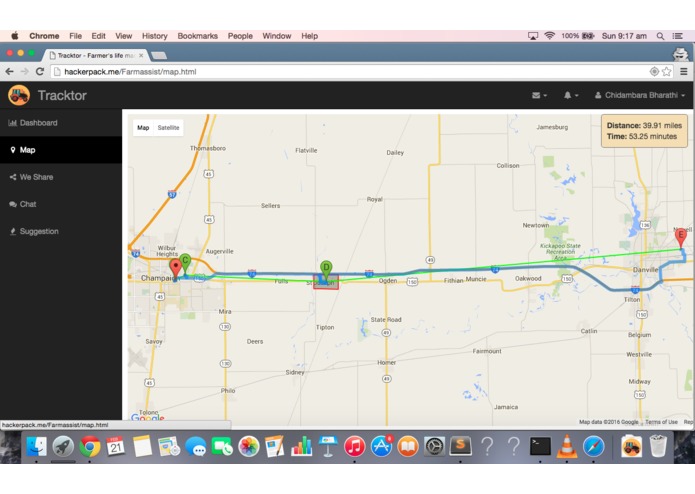Switch the map to Satellite view
Screen dimensions: 695x494
pos(168,128)
